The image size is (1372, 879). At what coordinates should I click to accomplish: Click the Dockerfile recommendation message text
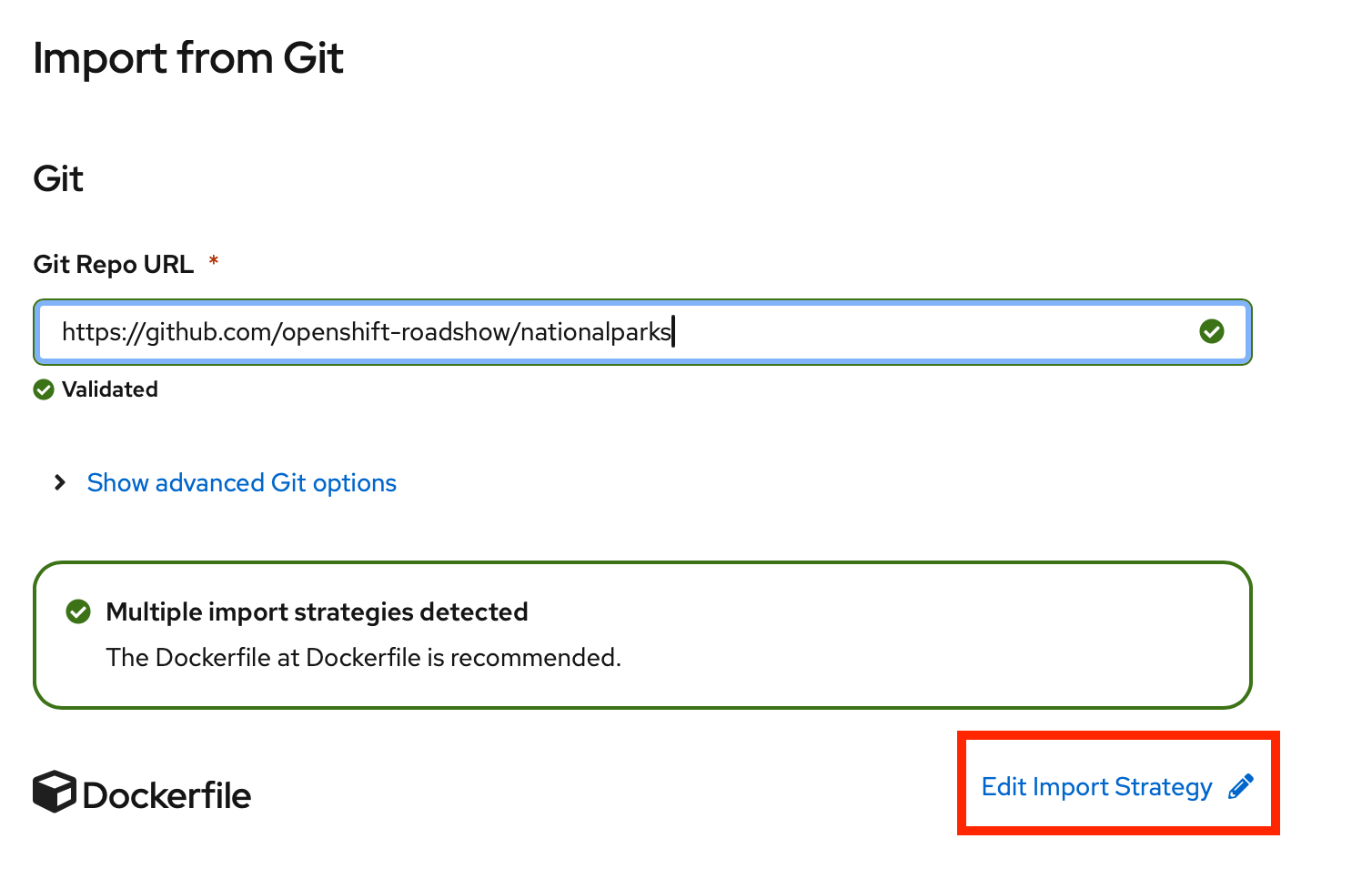coord(363,658)
